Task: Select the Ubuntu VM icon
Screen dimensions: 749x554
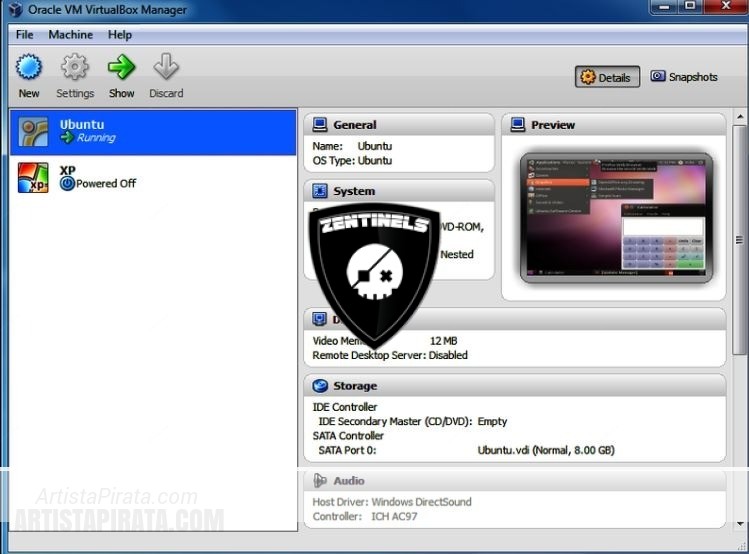Action: click(33, 132)
